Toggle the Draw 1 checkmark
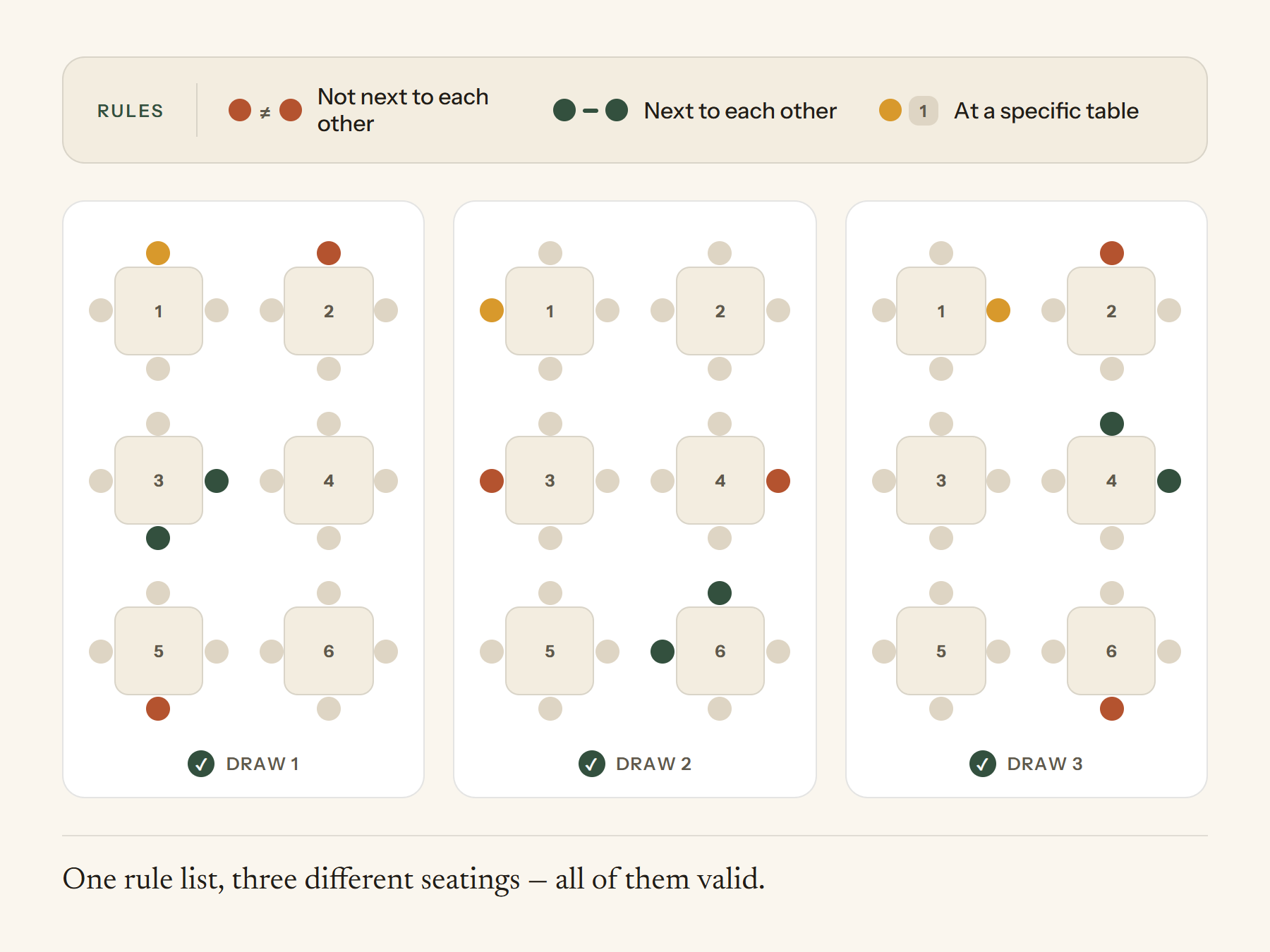The width and height of the screenshot is (1270, 952). tap(201, 764)
